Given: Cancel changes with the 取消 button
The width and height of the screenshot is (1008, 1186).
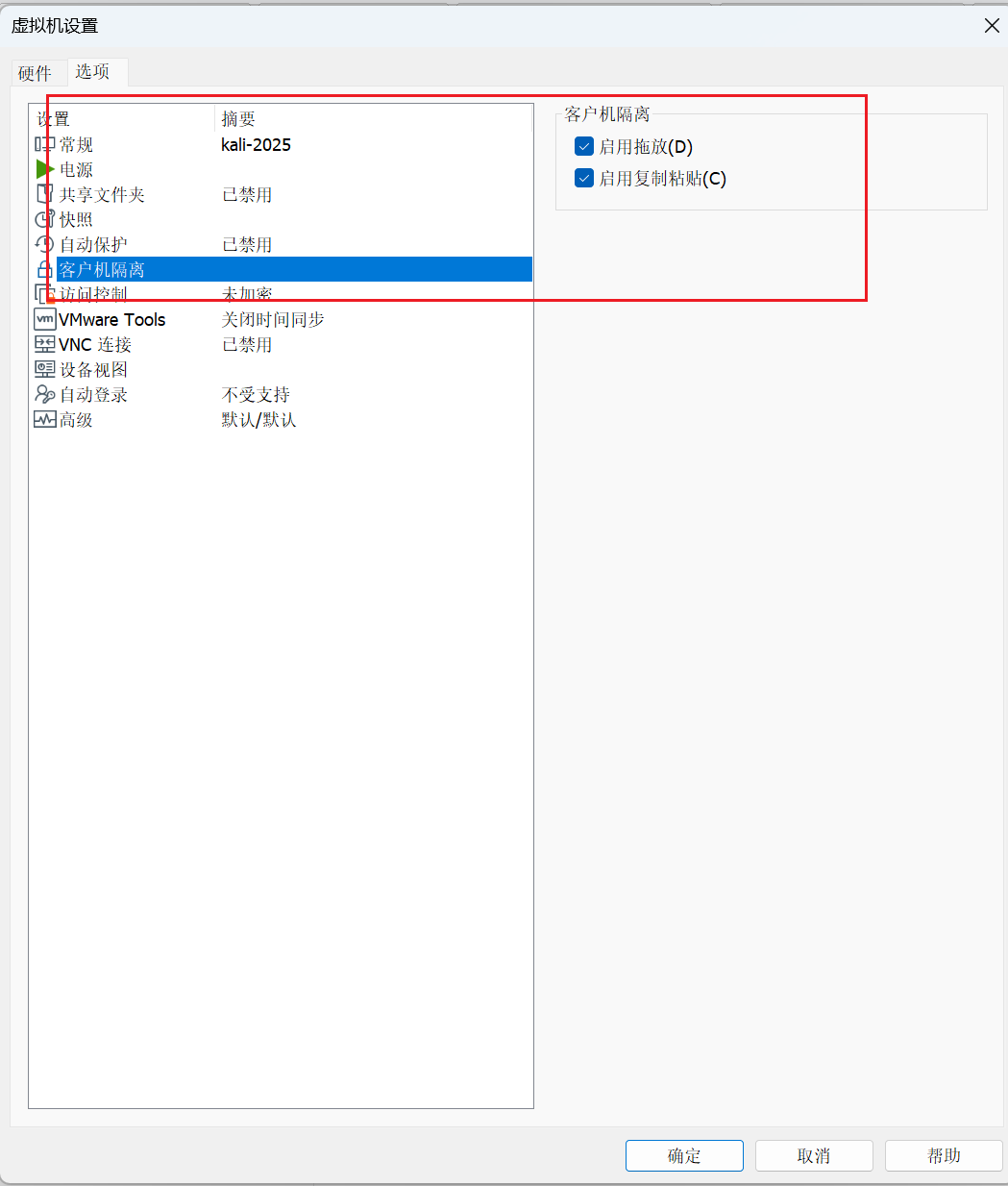Looking at the screenshot, I should [814, 1155].
